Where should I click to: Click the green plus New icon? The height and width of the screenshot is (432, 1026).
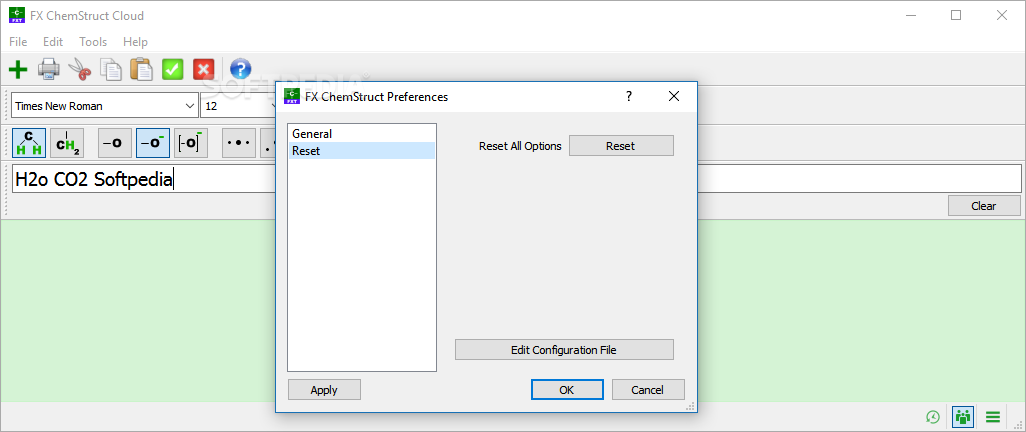pyautogui.click(x=18, y=69)
